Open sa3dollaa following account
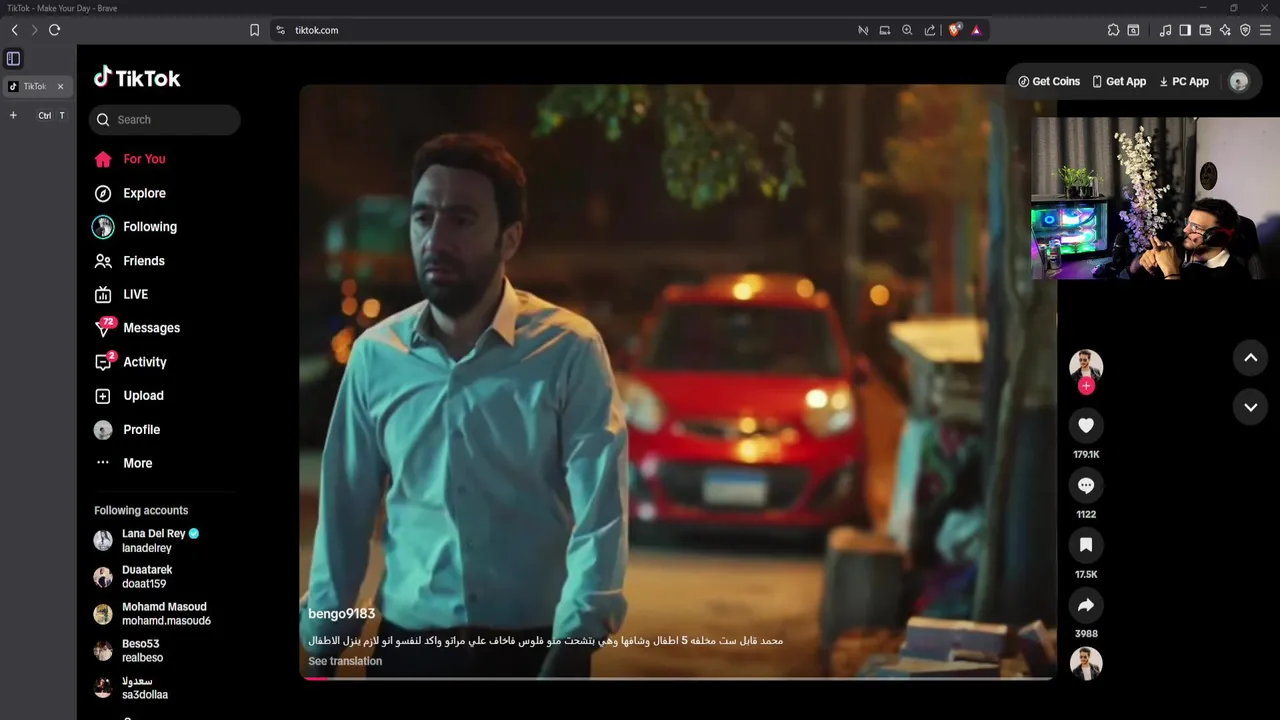The height and width of the screenshot is (720, 1280). [x=131, y=688]
